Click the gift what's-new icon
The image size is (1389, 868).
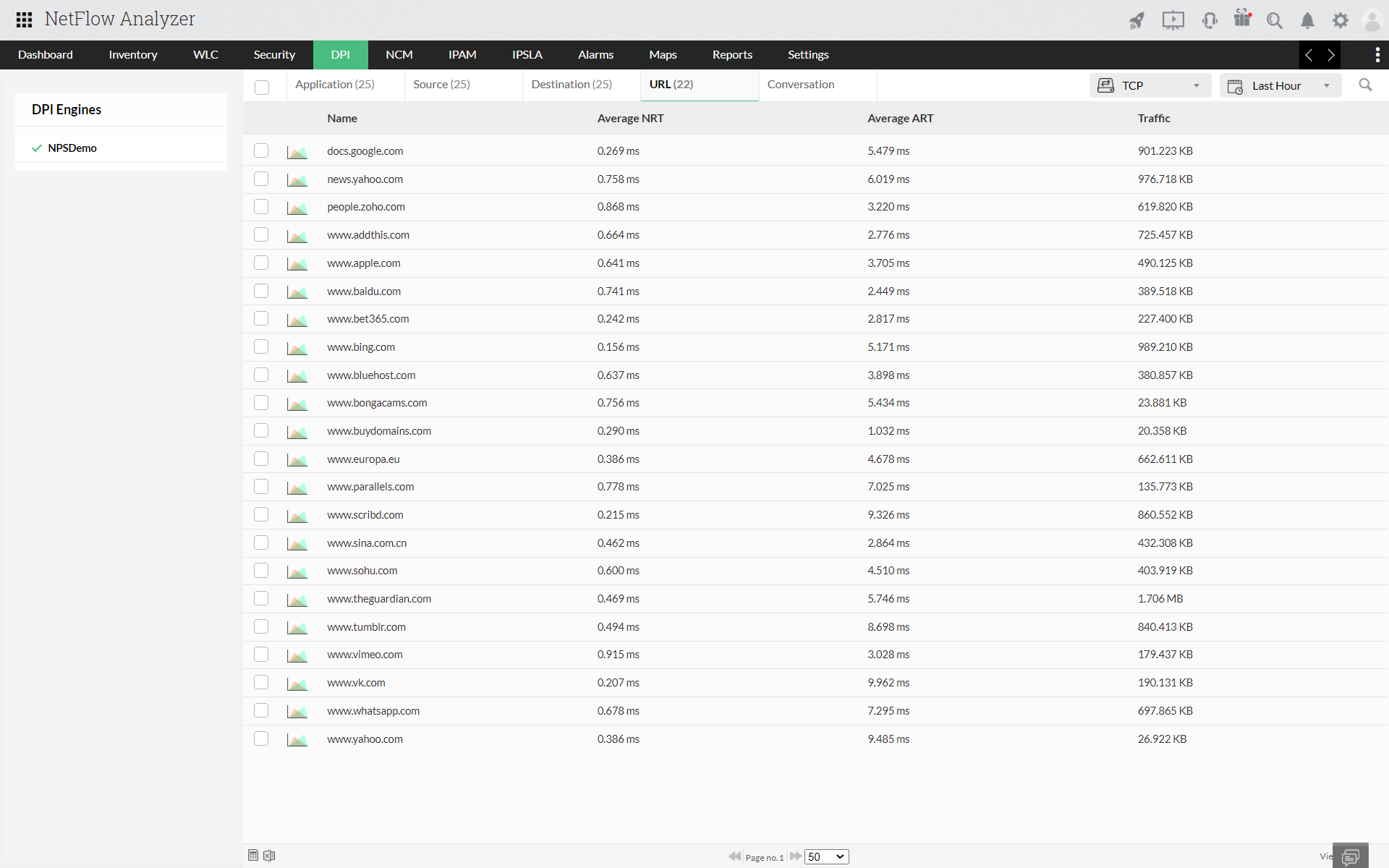pyautogui.click(x=1242, y=19)
